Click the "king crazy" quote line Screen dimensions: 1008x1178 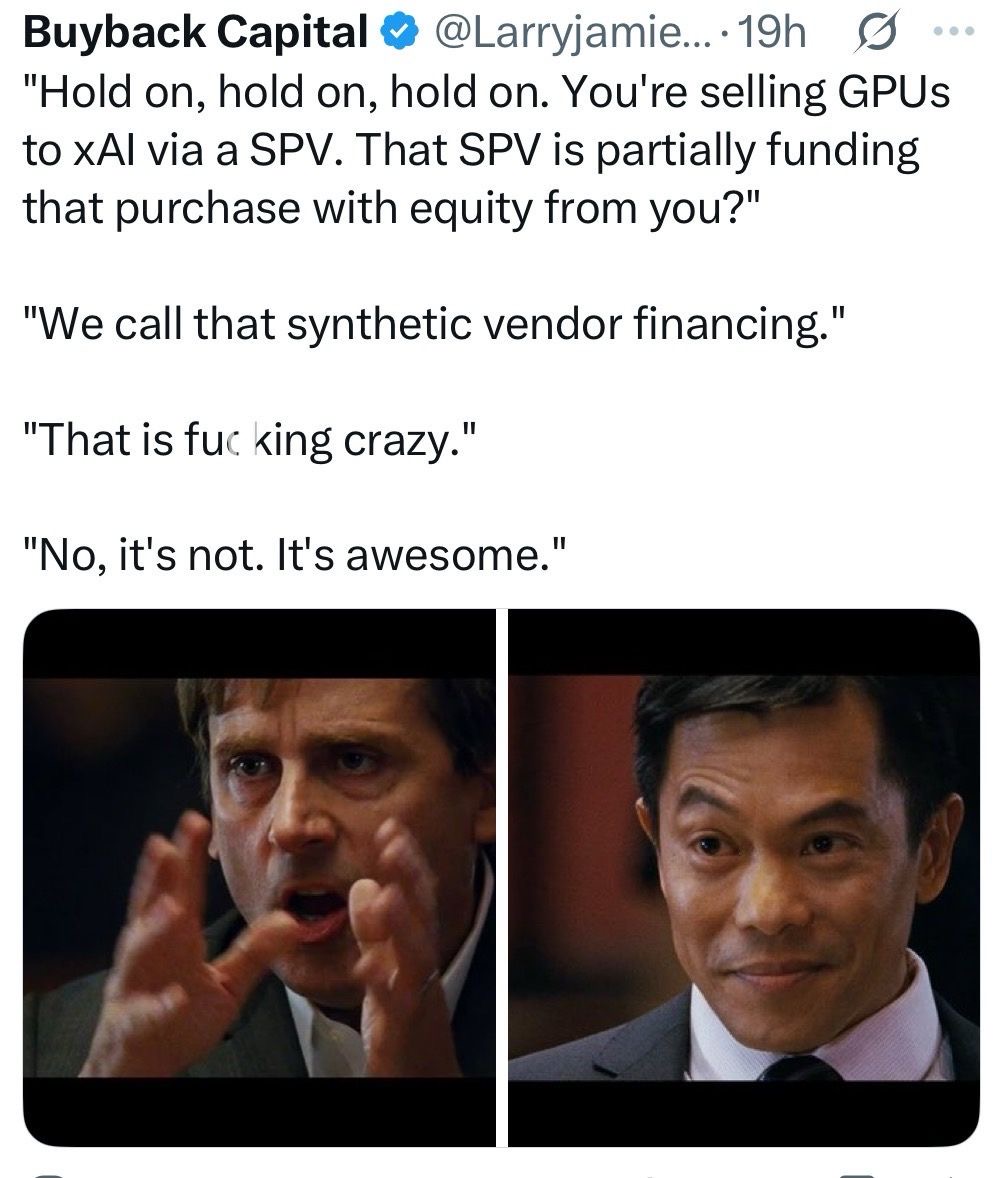pyautogui.click(x=250, y=440)
